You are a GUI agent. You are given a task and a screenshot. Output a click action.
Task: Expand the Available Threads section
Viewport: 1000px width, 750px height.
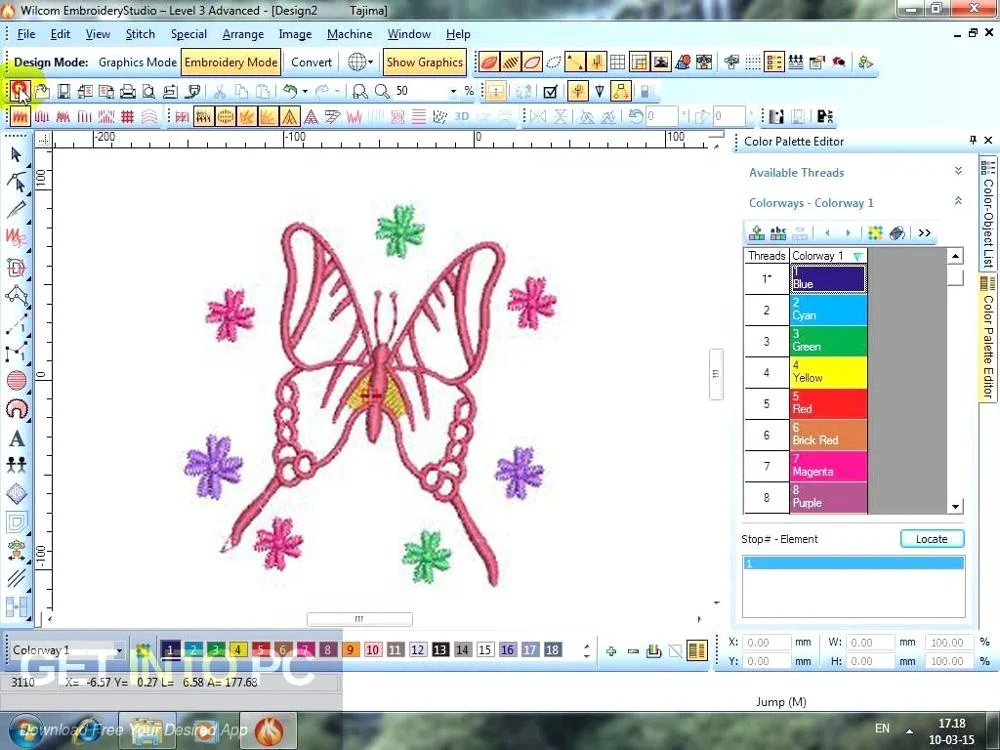click(957, 172)
